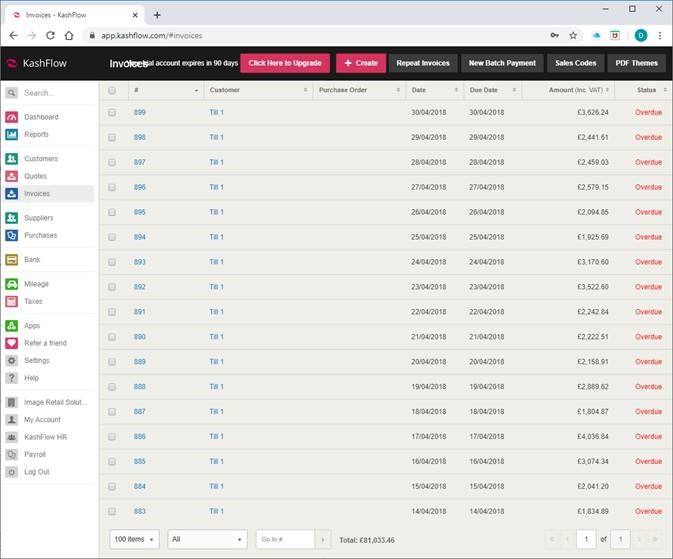Click the Bank icon in sidebar
Viewport: 673px width, 559px height.
click(x=12, y=260)
